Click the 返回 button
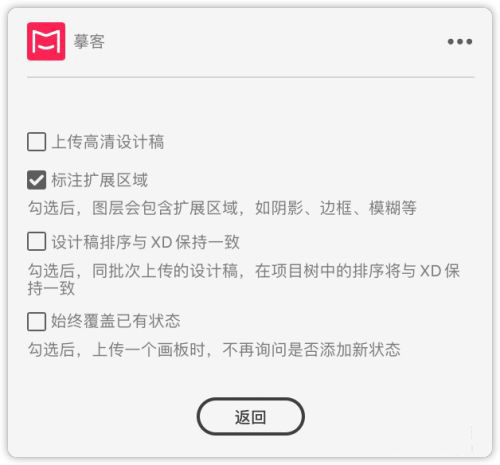This screenshot has width=500, height=465. click(x=250, y=416)
